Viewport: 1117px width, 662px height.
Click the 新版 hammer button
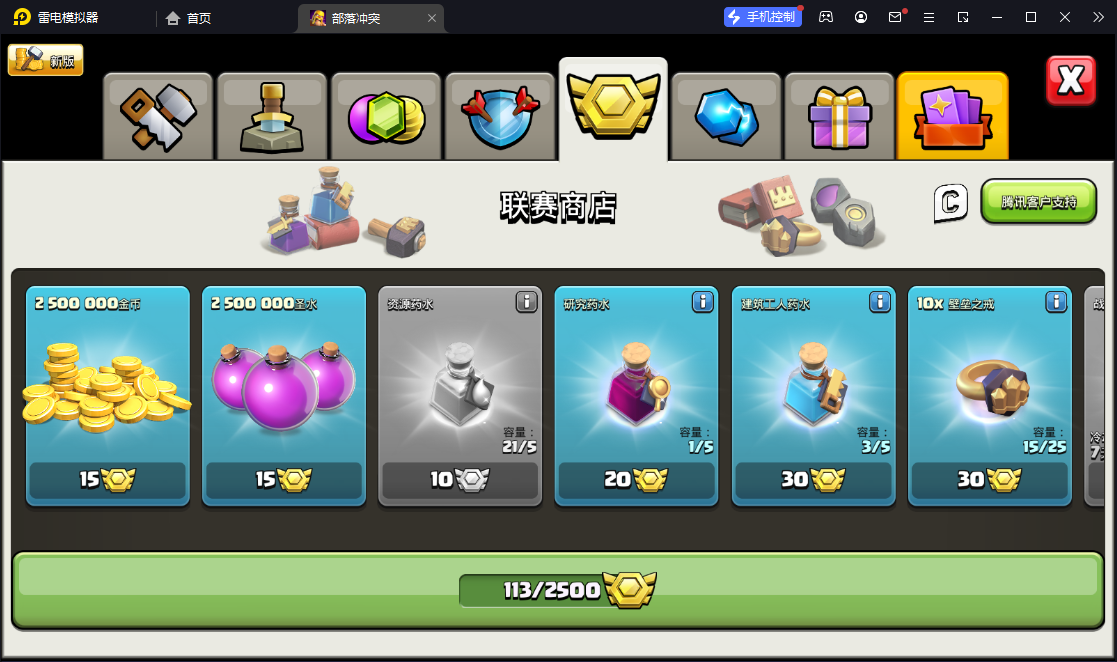tap(46, 60)
